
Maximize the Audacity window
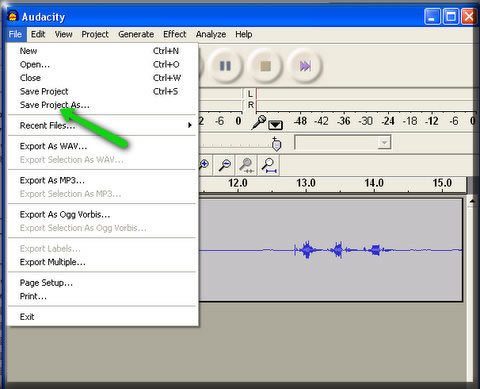[x=451, y=16]
